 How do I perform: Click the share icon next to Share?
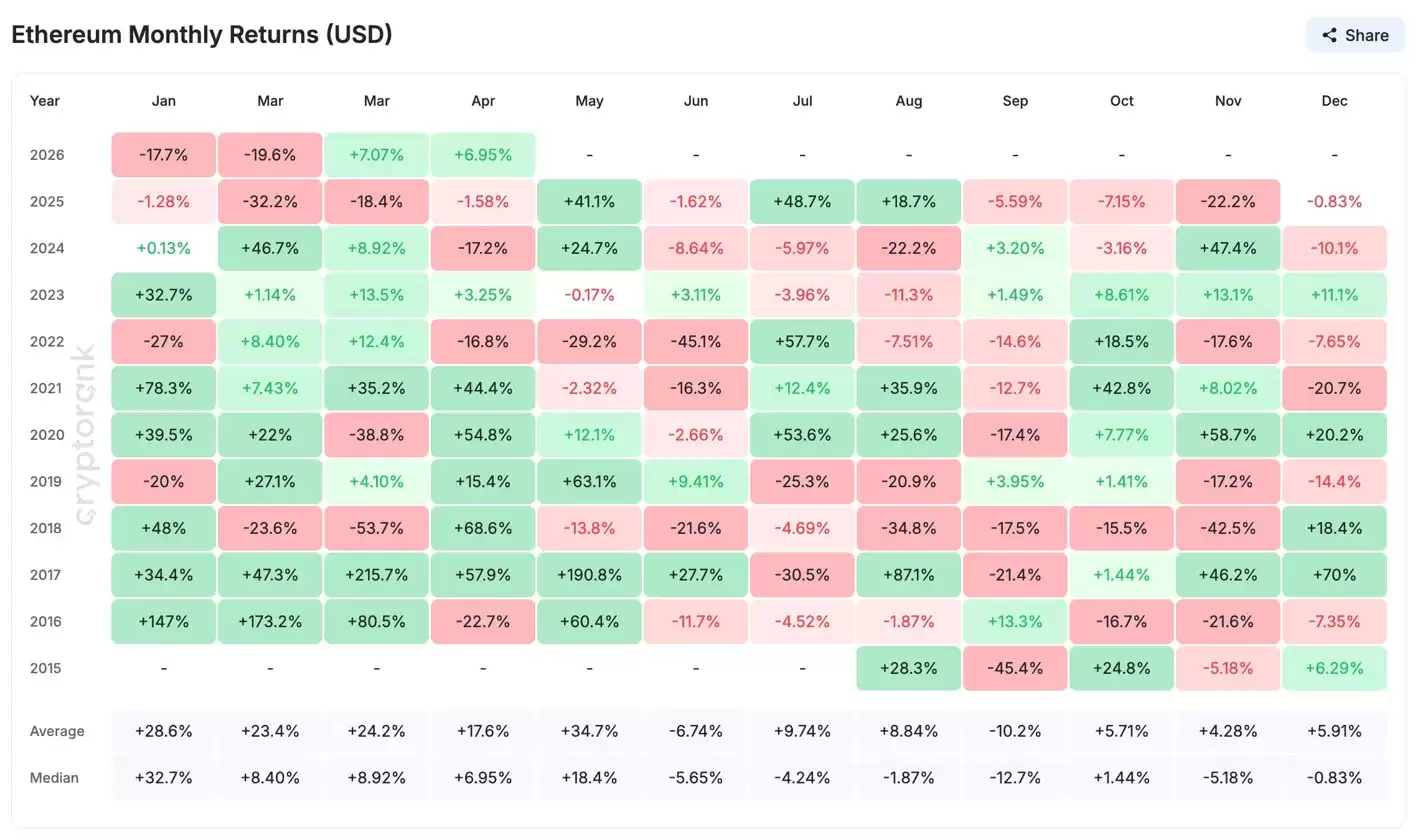click(1330, 36)
